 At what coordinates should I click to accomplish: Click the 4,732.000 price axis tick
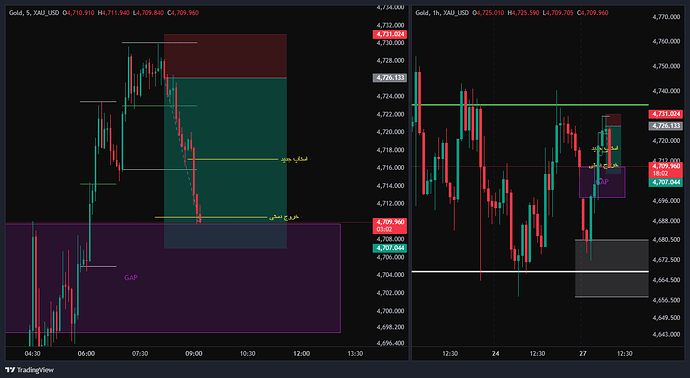point(390,25)
